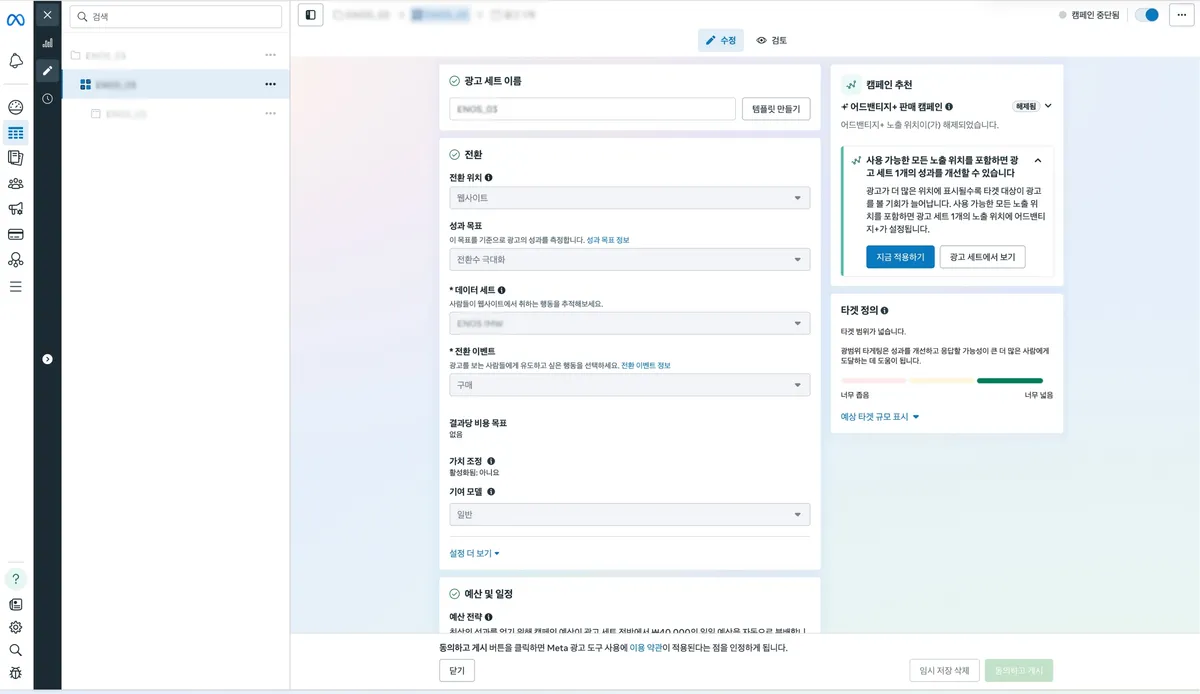The image size is (1200, 694).
Task: Select the highlighted ad set tree row
Action: coord(176,84)
